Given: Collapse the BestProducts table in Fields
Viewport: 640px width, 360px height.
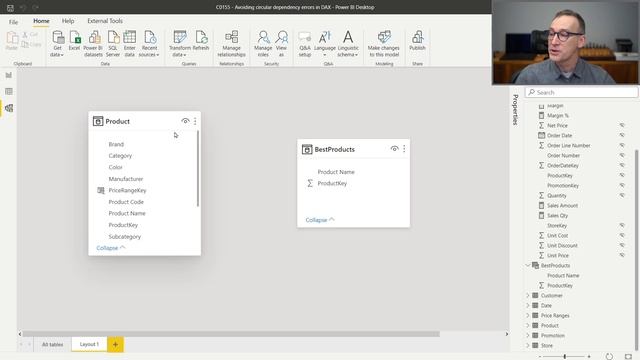Looking at the screenshot, I should [x=528, y=265].
